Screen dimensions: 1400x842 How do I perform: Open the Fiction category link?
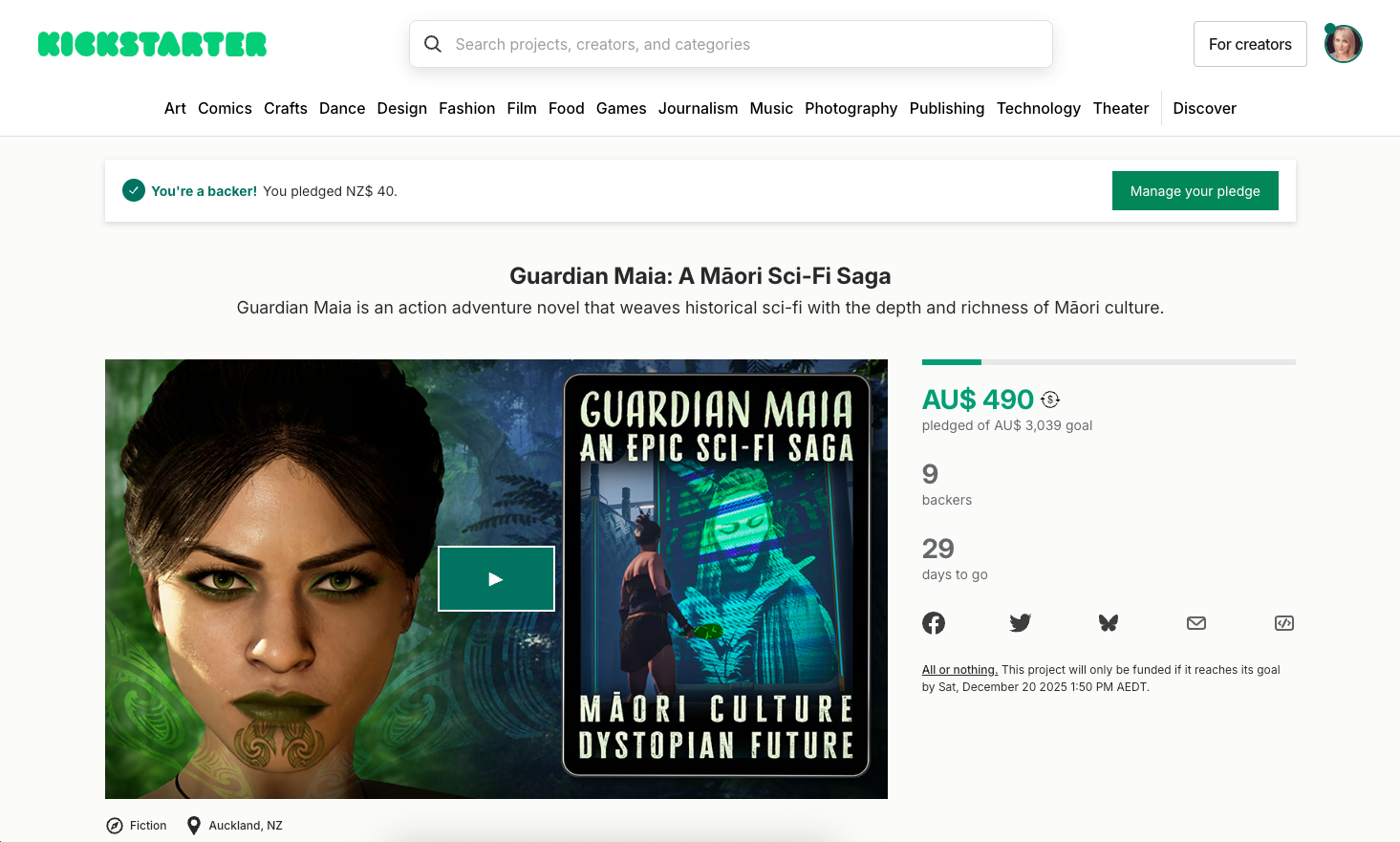pos(137,826)
